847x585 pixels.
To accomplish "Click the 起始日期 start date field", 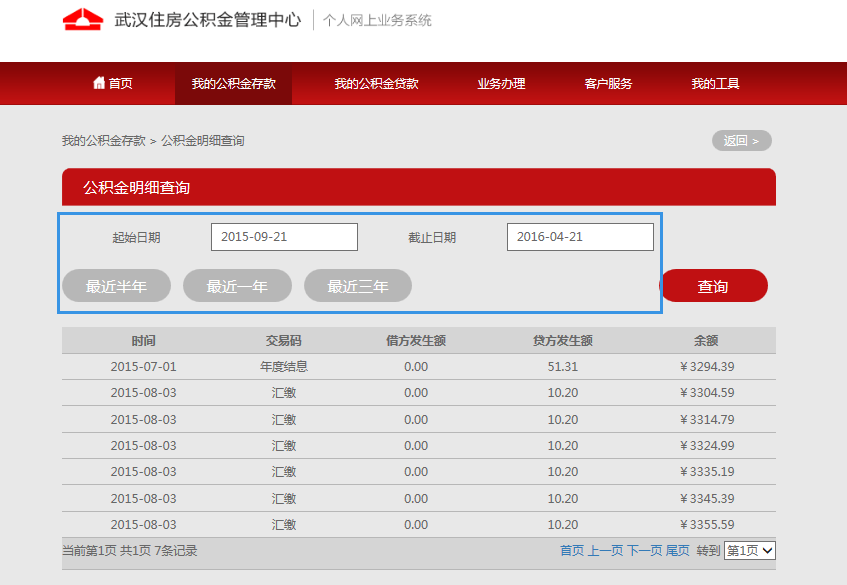I will [x=284, y=237].
